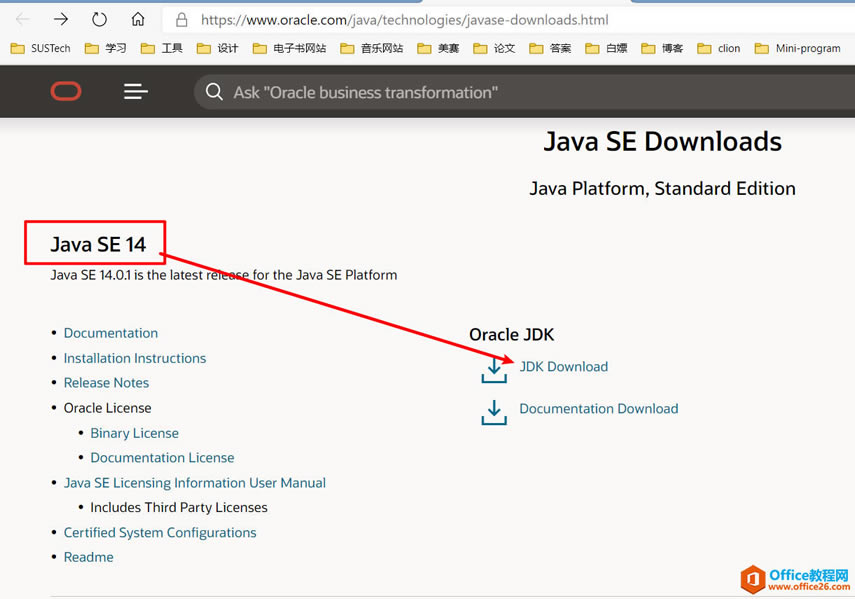The width and height of the screenshot is (855, 599).
Task: Click the Java SE 14 heading
Action: (x=98, y=244)
